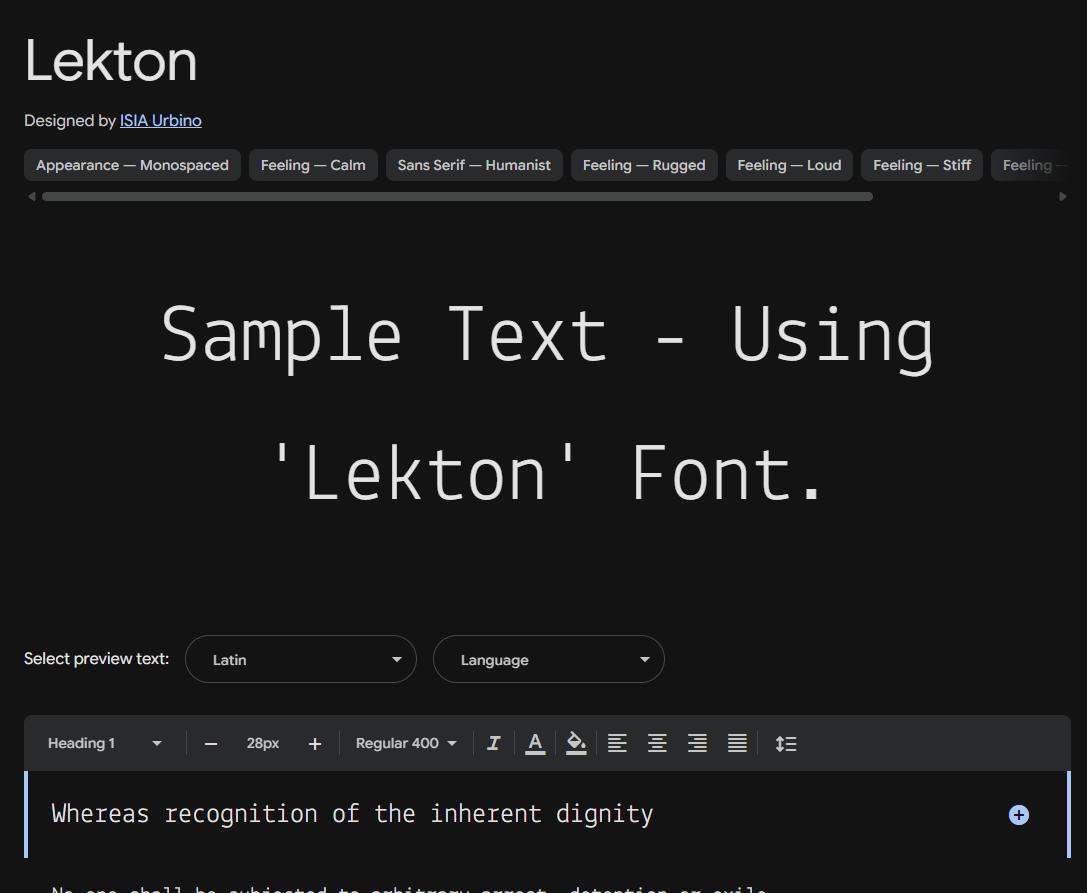
Task: Align text left
Action: [x=617, y=744]
